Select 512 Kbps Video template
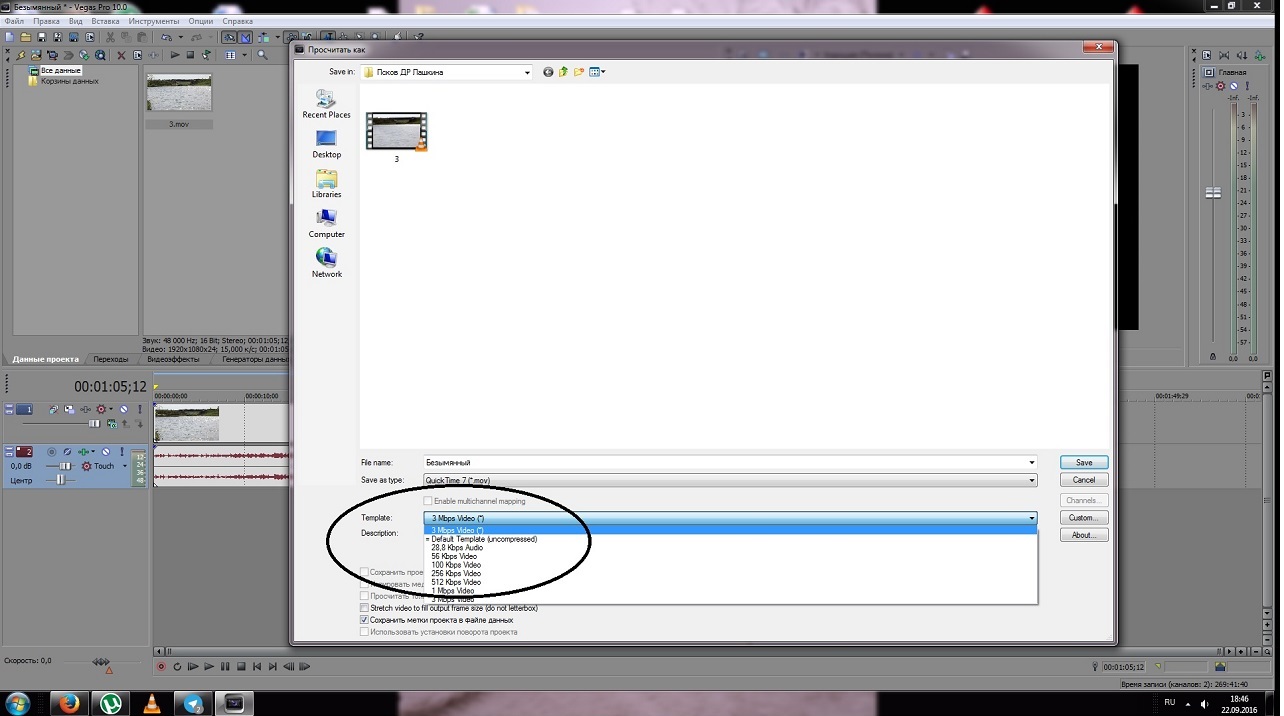1284x716 pixels. [730, 582]
